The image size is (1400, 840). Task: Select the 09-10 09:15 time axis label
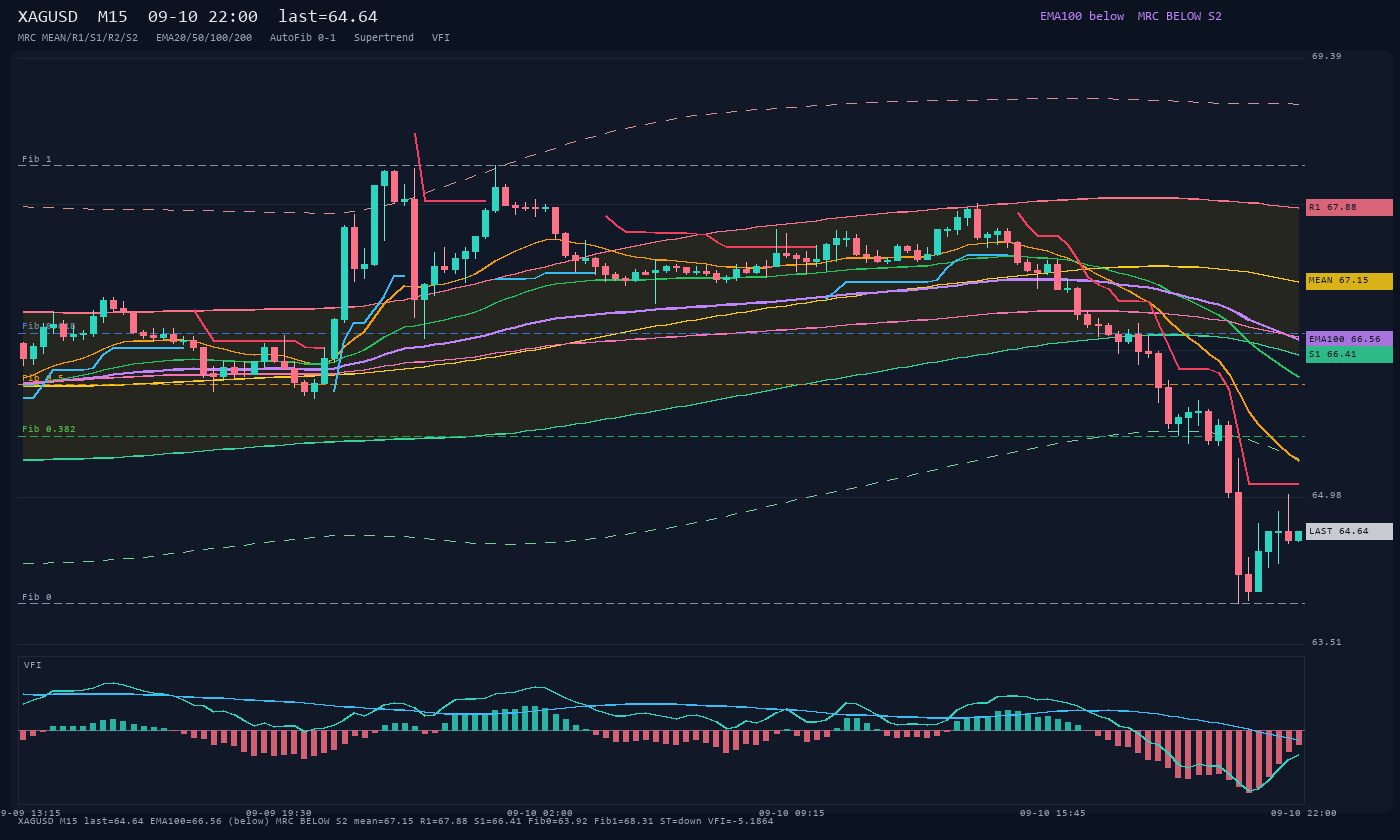tap(792, 813)
